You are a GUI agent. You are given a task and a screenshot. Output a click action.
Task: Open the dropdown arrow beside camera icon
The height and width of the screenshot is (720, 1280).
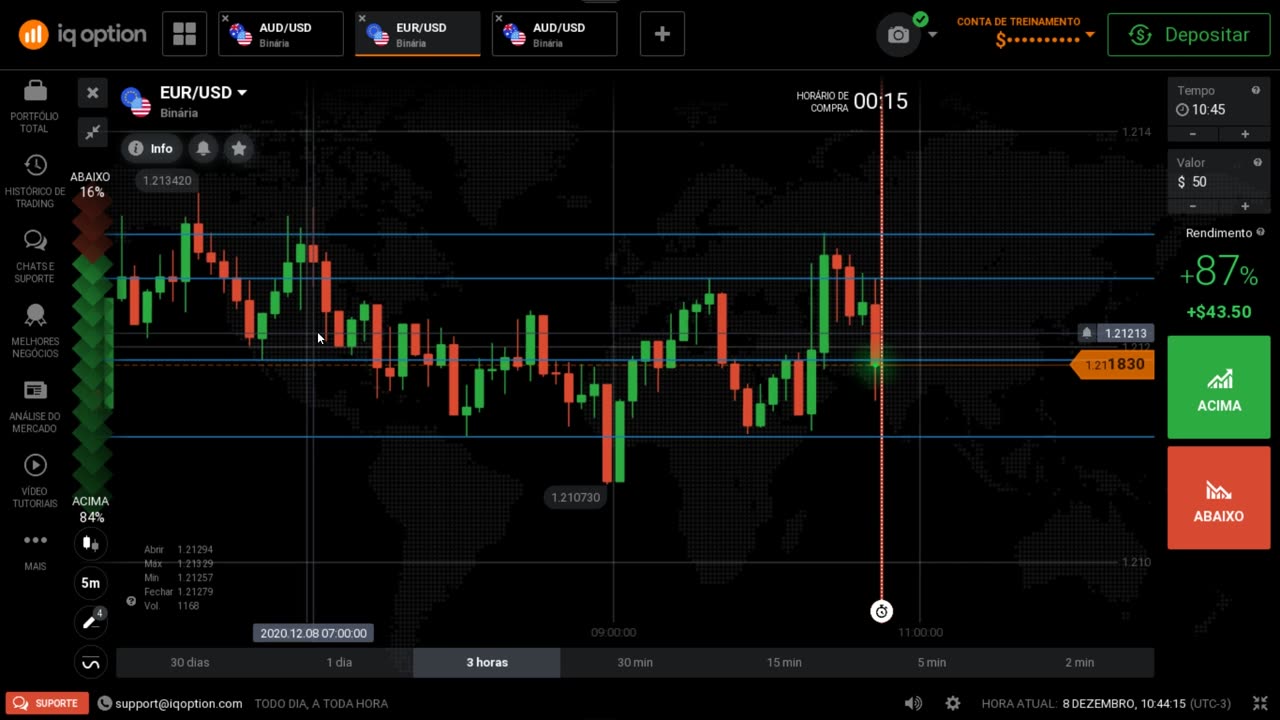pyautogui.click(x=932, y=35)
